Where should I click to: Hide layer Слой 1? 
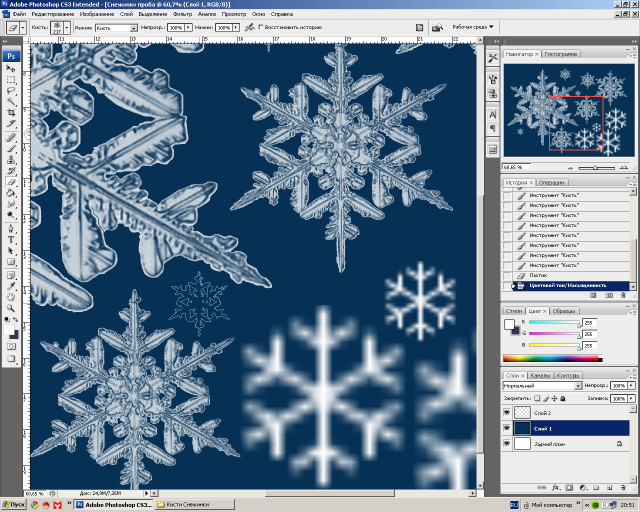click(x=507, y=428)
